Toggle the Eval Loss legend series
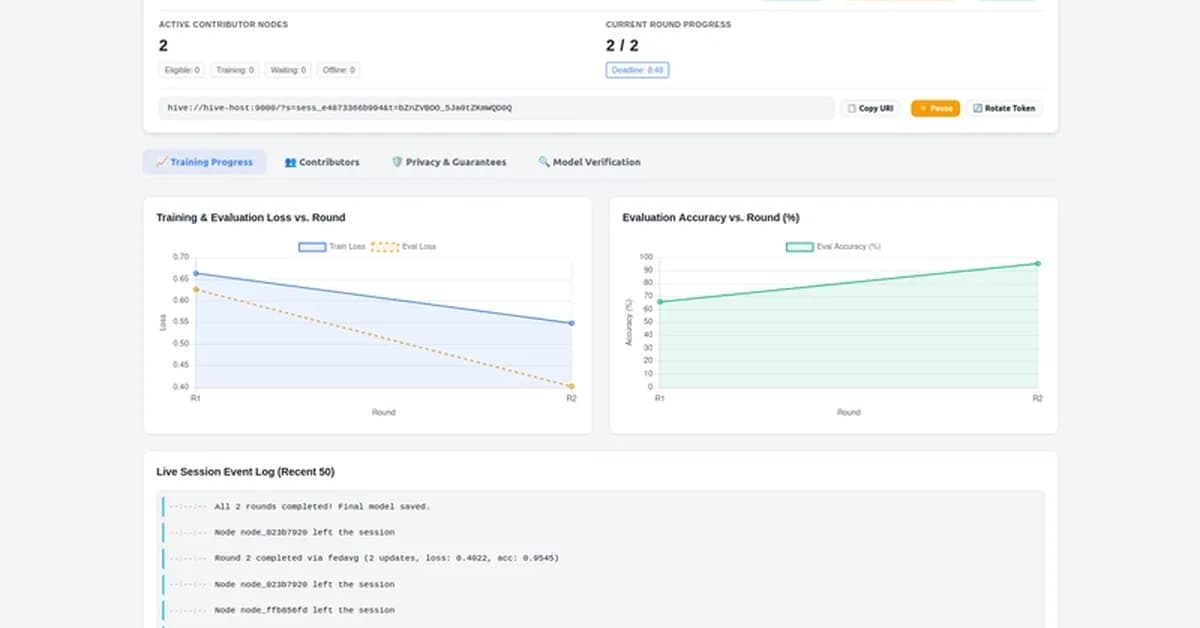Viewport: 1200px width, 628px height. coord(404,246)
